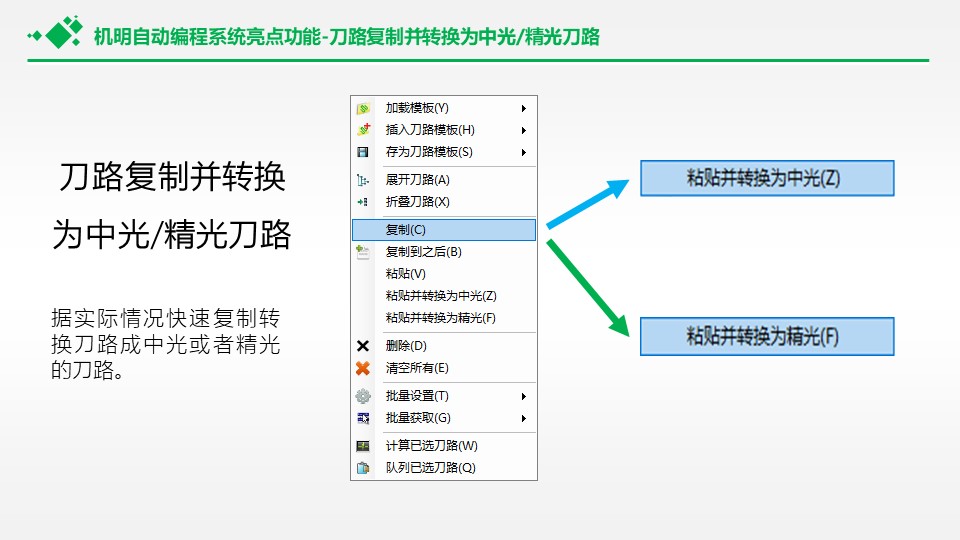
Task: Click the gear icon for 批量设置
Action: pos(362,396)
